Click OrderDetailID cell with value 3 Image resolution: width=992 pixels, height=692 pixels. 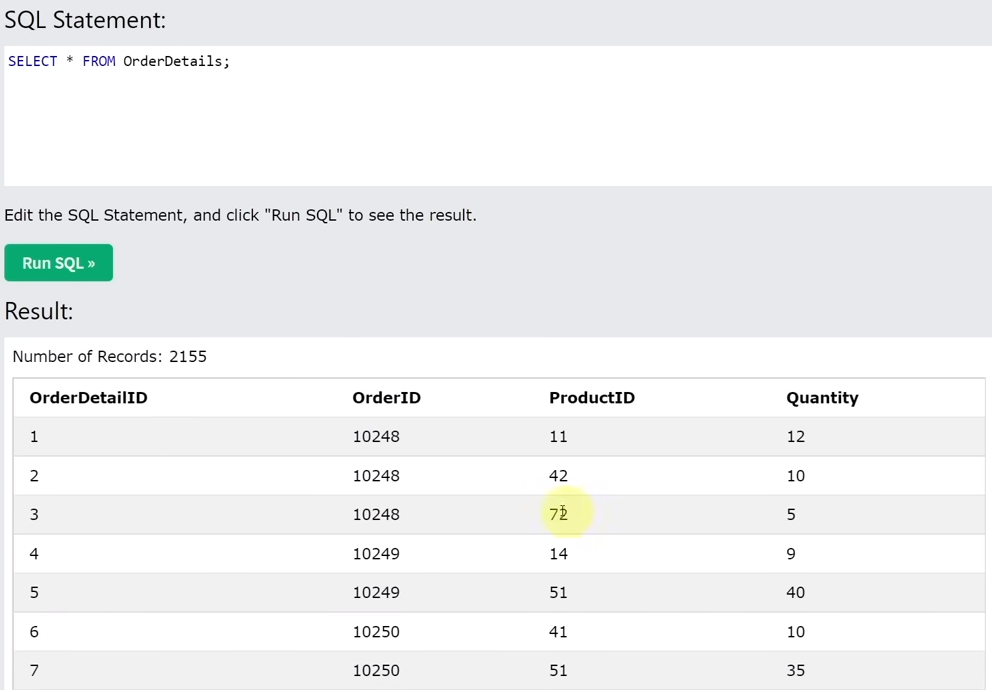click(34, 514)
